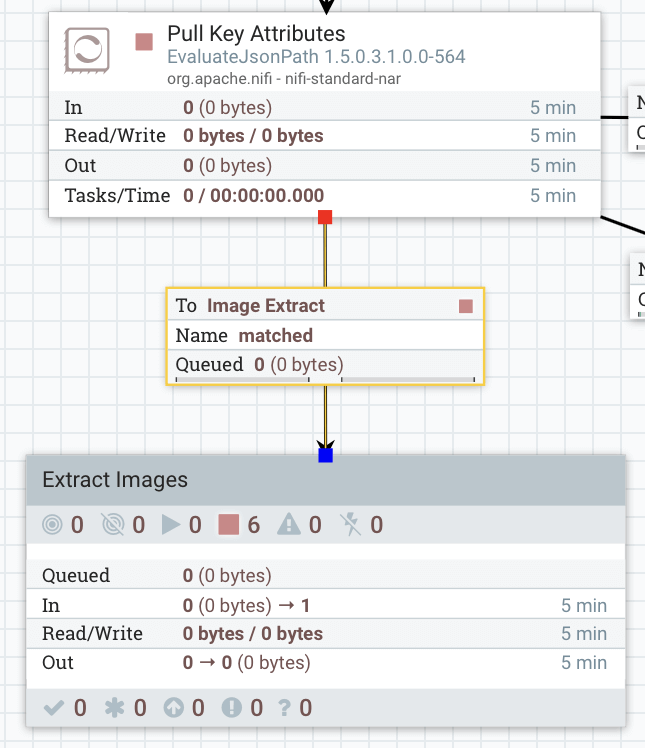Click the Pull Key Attributes Tasks/Time row

tap(324, 196)
